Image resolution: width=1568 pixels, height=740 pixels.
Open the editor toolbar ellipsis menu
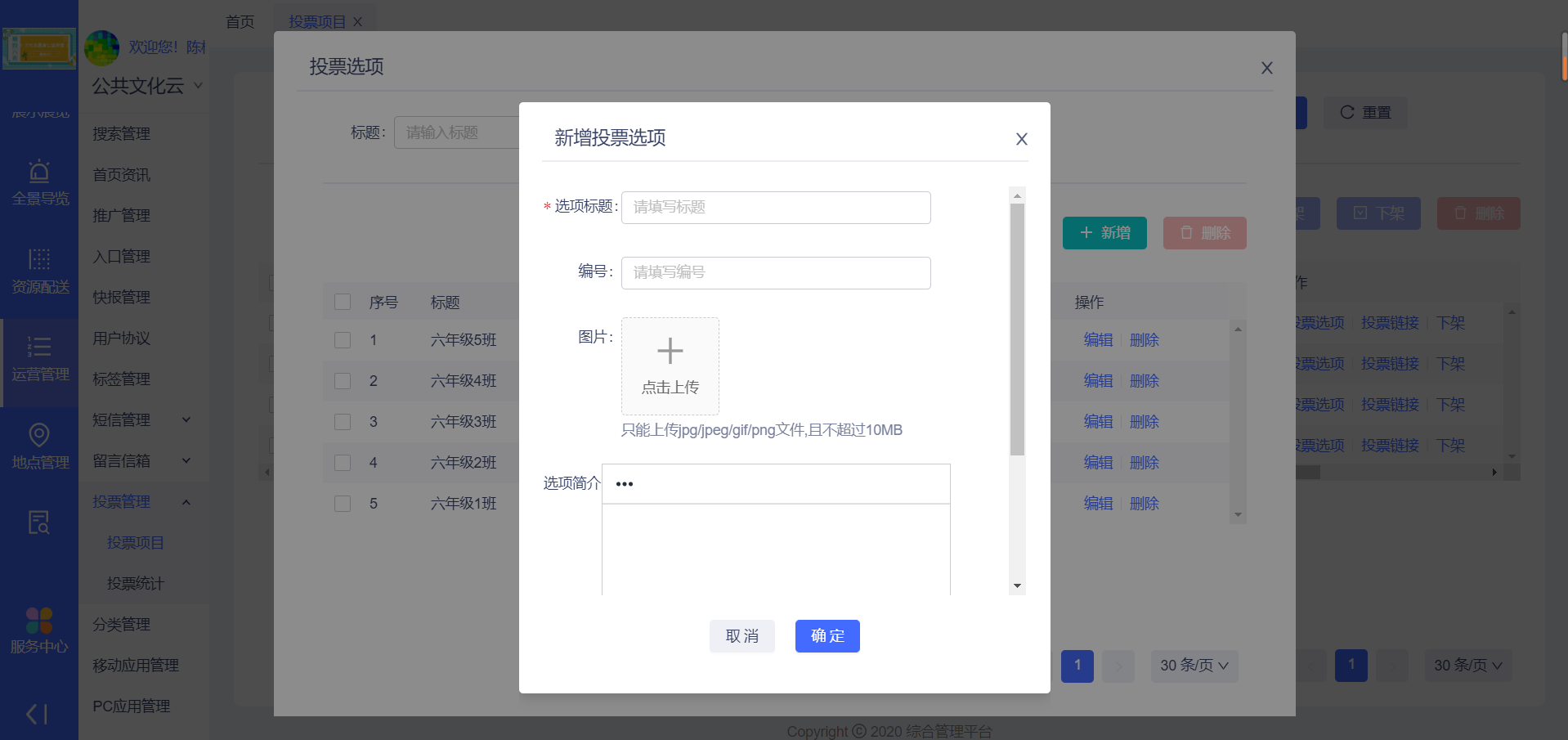coord(625,484)
